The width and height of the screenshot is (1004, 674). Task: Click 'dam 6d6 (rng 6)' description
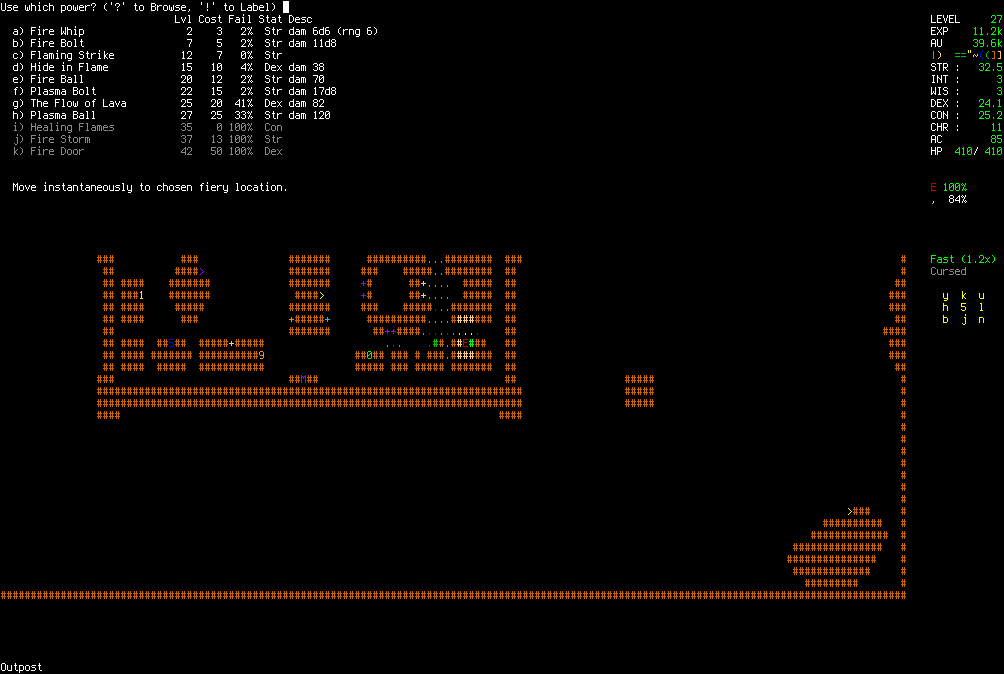(333, 31)
